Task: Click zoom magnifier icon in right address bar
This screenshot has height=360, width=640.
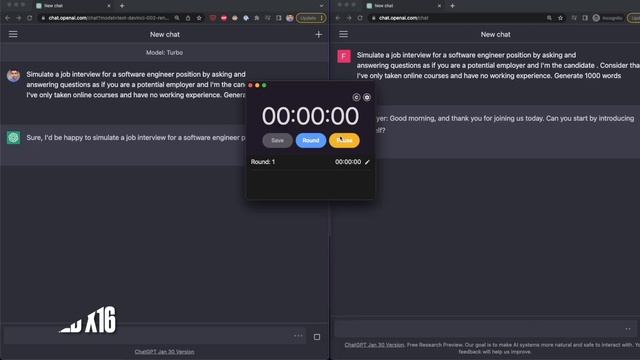Action: click(x=549, y=18)
